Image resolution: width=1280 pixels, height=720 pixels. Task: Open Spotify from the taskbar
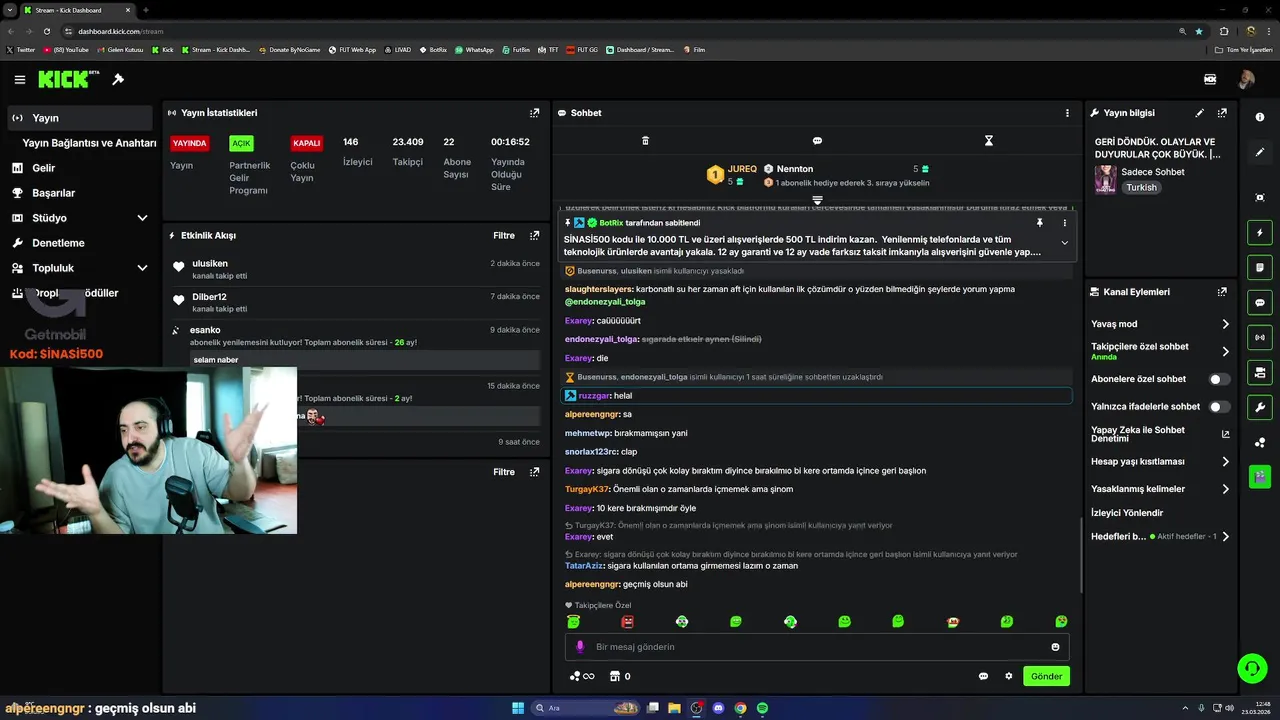click(x=762, y=708)
